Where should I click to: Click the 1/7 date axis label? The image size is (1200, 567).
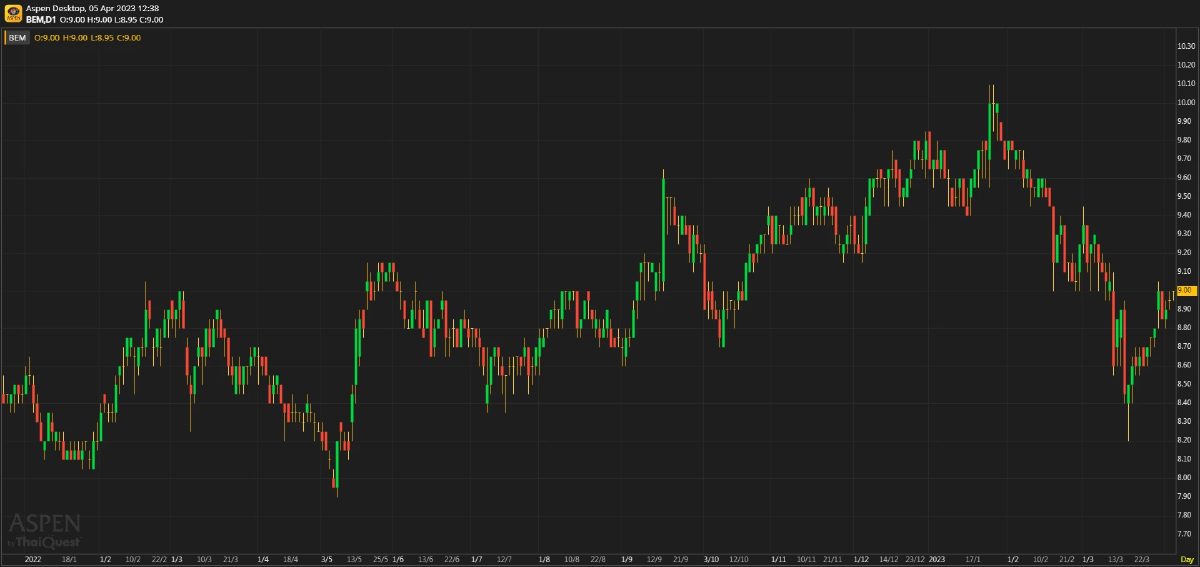(477, 559)
